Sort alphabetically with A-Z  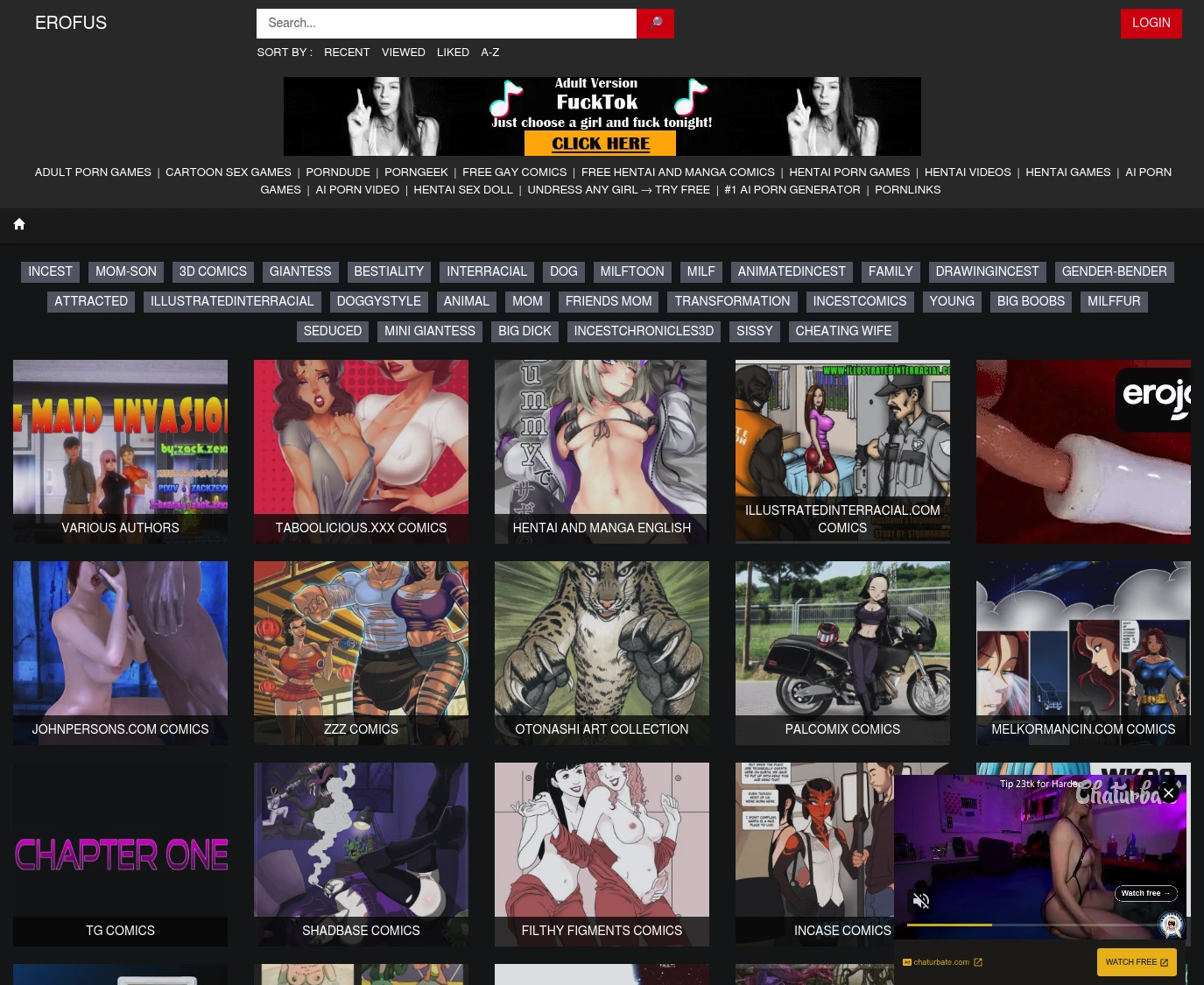(x=490, y=53)
